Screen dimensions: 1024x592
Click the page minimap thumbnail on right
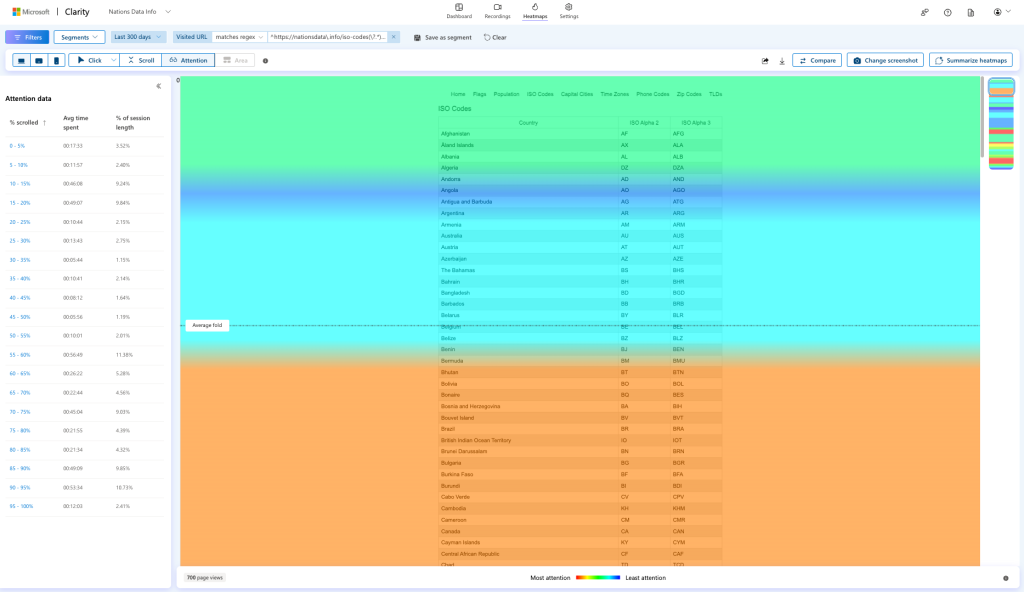pyautogui.click(x=1001, y=122)
